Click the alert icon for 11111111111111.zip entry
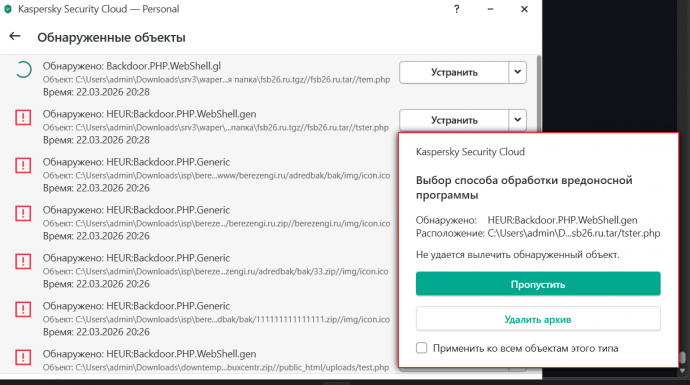 pyautogui.click(x=23, y=309)
